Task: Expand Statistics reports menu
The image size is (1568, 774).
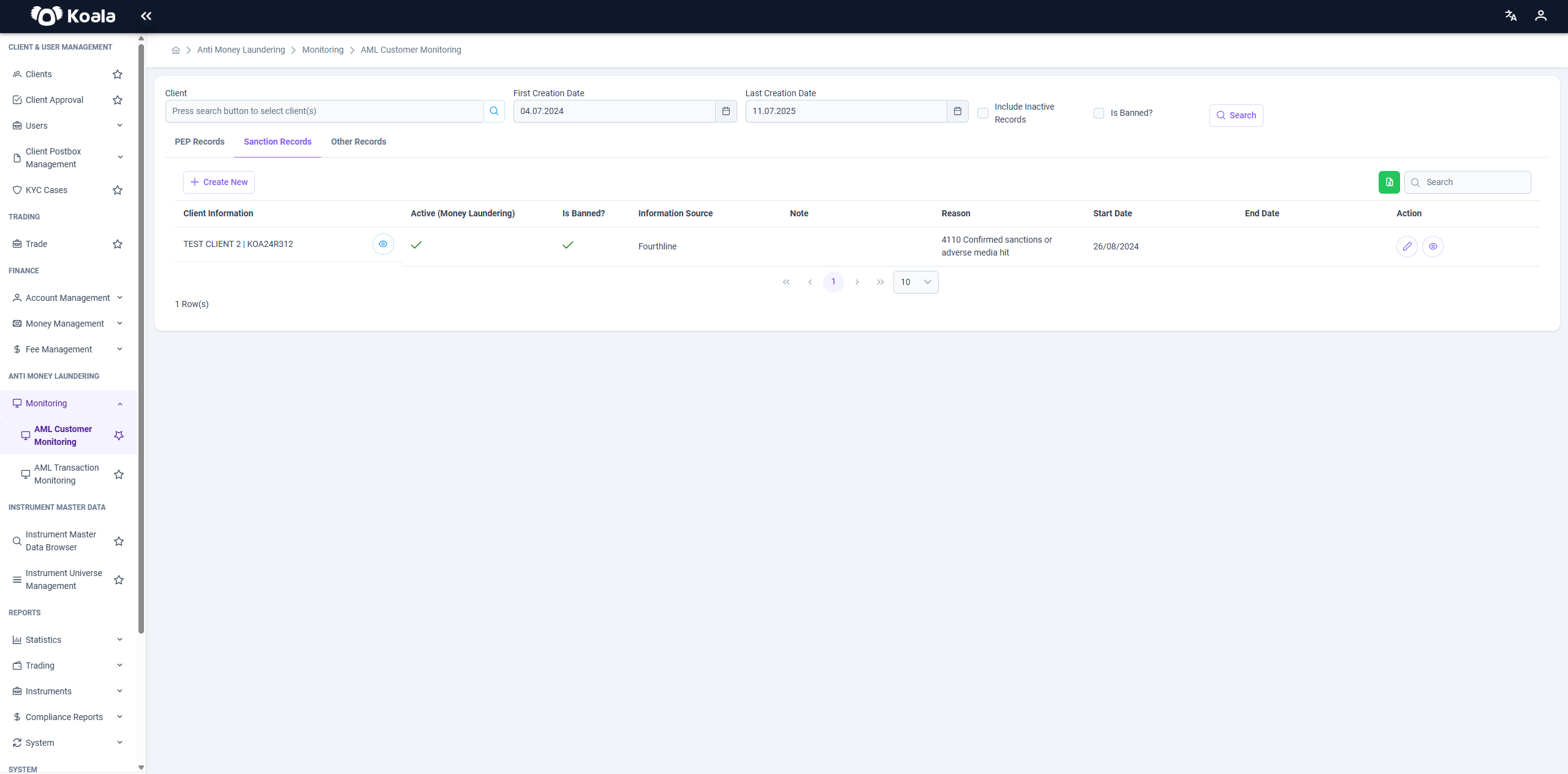Action: 67,640
